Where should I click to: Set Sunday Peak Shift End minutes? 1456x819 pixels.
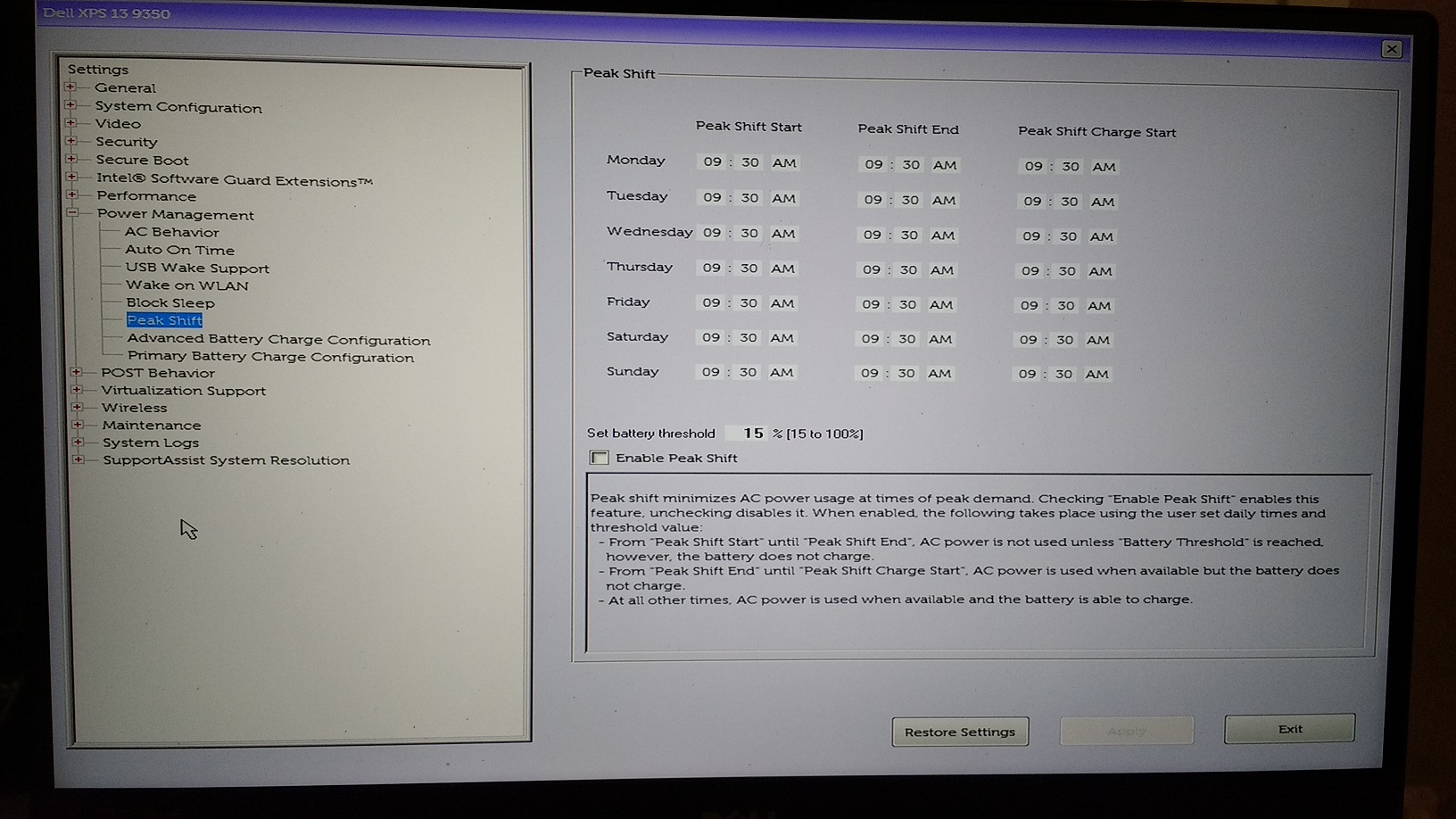906,373
